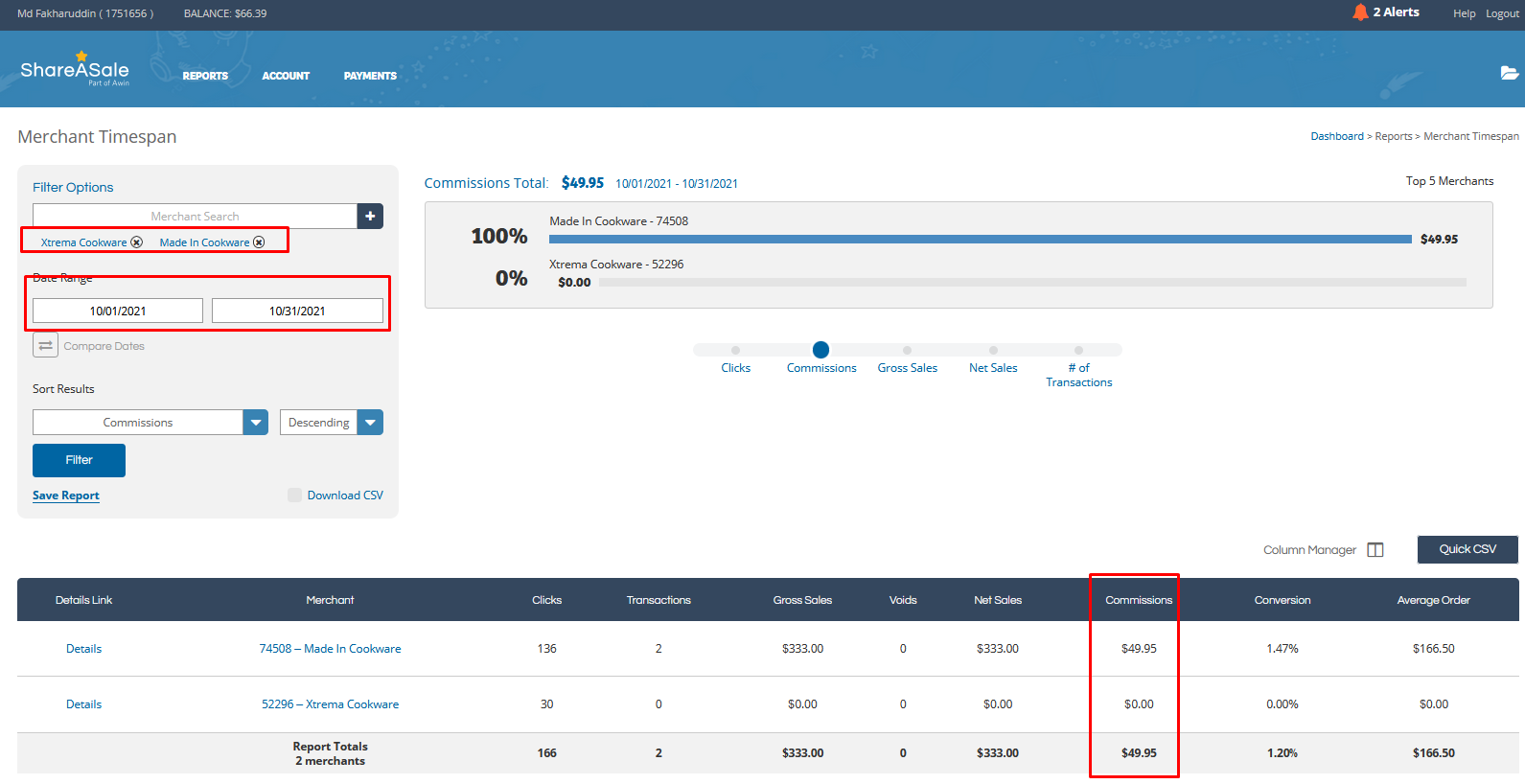The height and width of the screenshot is (784, 1525).
Task: Open the alerts bell icon
Action: 1360,12
